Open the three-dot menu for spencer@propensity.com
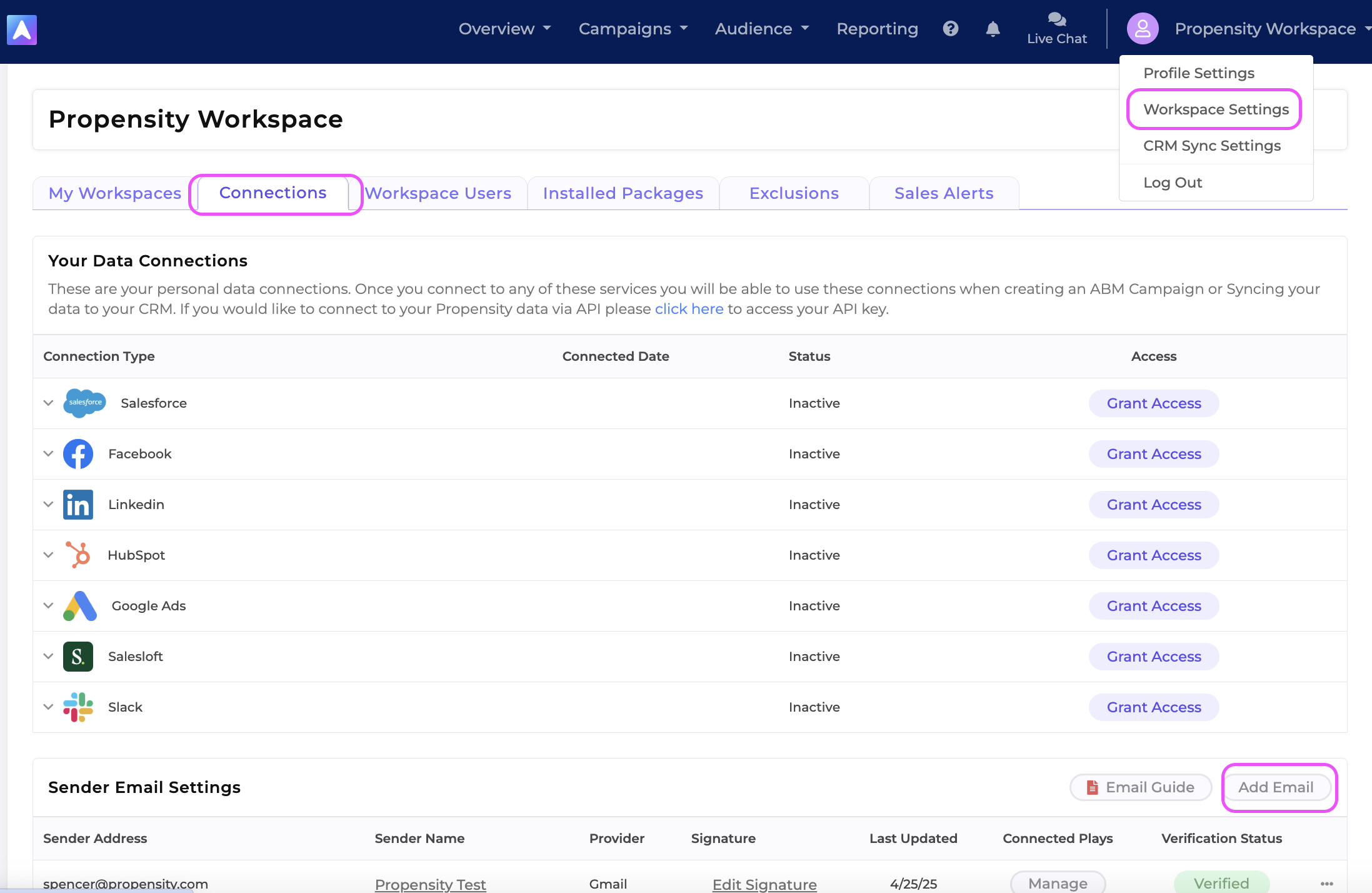Viewport: 1372px width, 893px height. 1326,883
